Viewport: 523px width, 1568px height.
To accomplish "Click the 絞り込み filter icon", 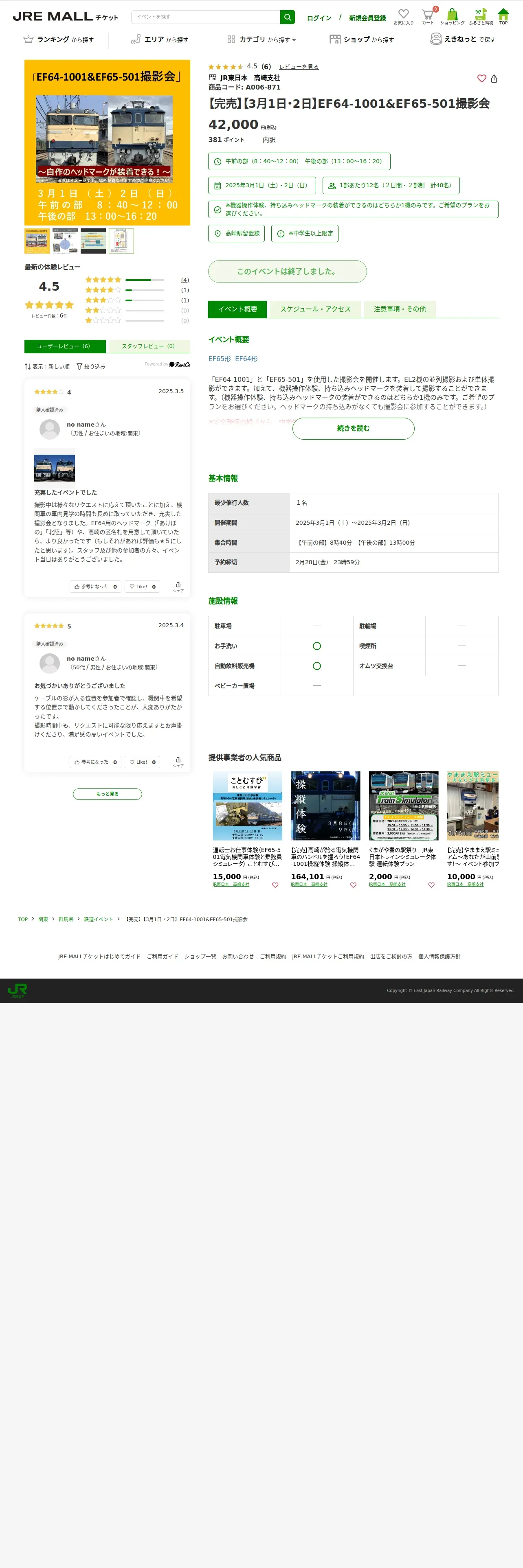I will pyautogui.click(x=79, y=366).
